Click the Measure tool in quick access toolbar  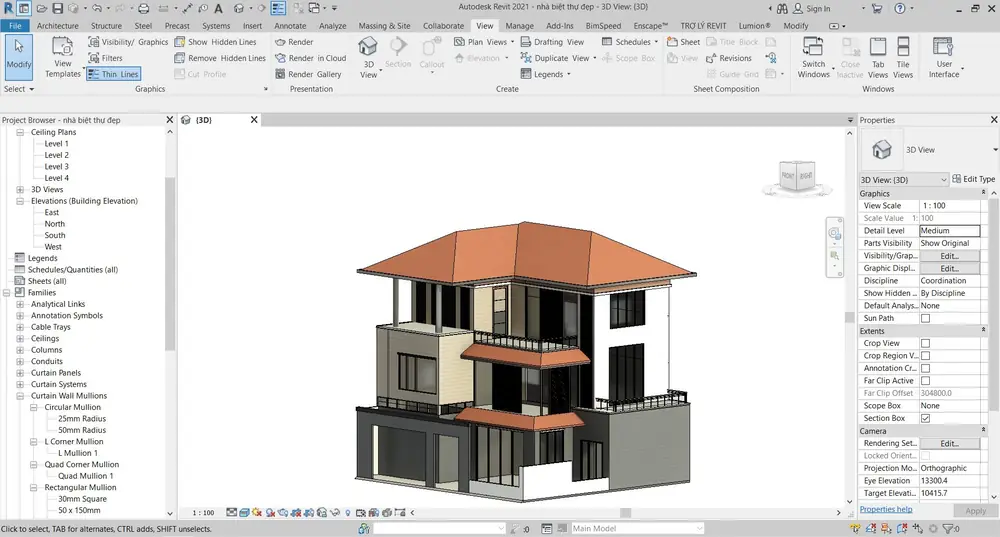[x=164, y=8]
